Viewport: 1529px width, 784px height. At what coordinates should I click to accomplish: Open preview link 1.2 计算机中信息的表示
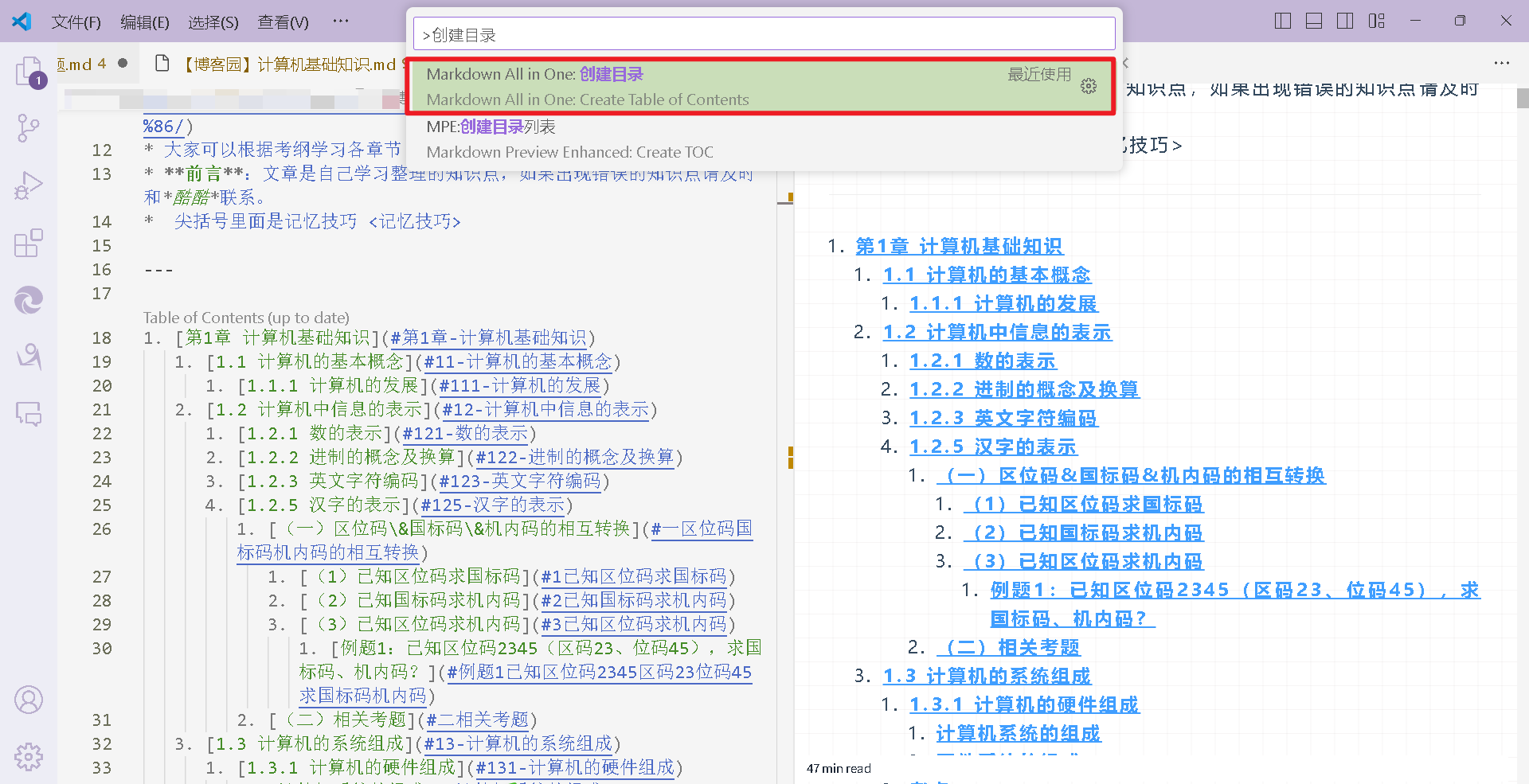(997, 333)
